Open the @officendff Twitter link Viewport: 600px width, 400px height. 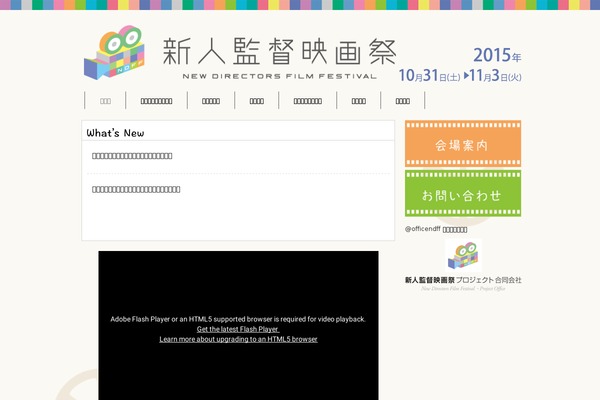(x=436, y=229)
